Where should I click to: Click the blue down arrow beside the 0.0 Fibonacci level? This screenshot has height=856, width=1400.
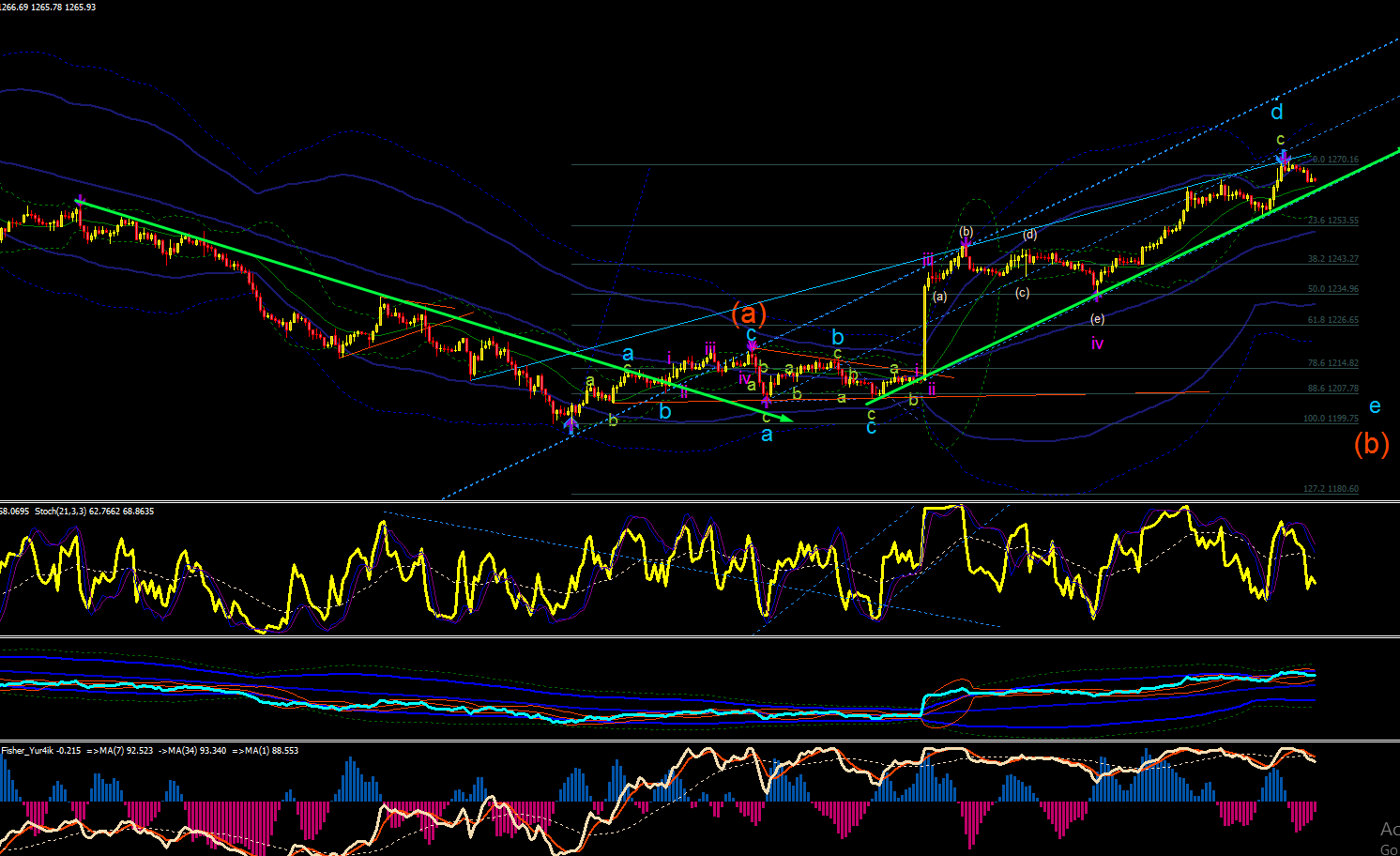(x=1284, y=158)
